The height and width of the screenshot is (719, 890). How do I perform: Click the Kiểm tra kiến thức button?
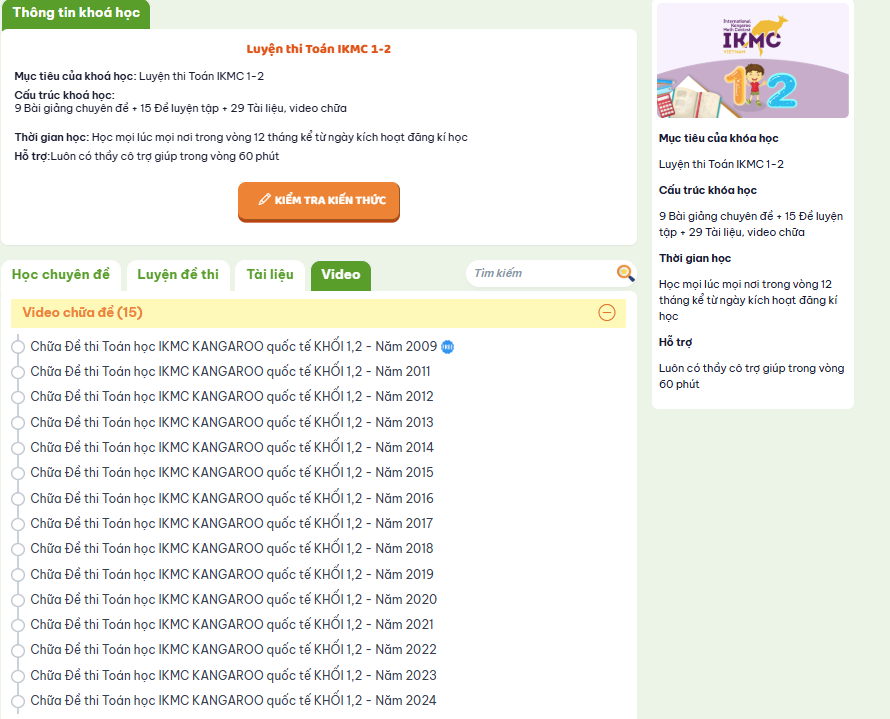pyautogui.click(x=319, y=201)
